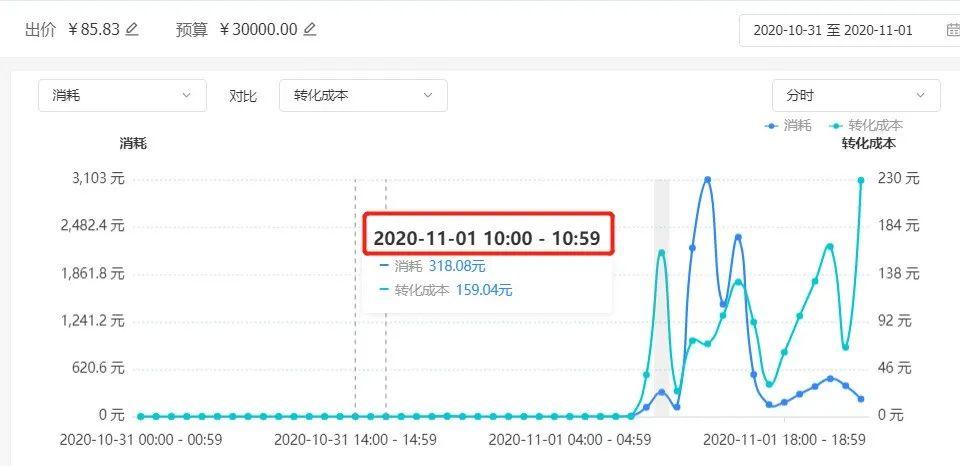Expand the 转化成本 comparison dropdown
Image resolution: width=960 pixels, height=466 pixels.
[363, 96]
